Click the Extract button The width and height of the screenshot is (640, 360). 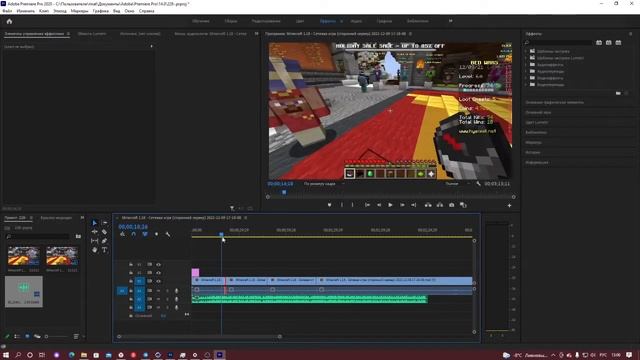[440, 205]
